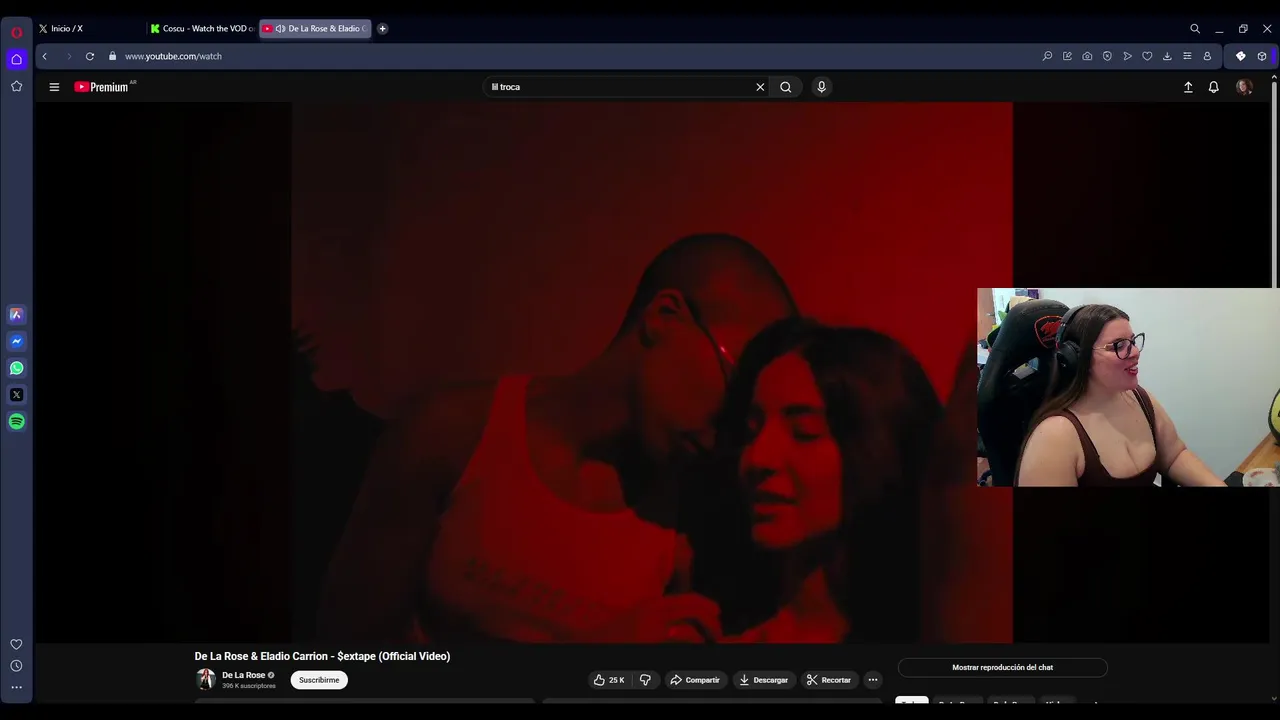Open the Opera menu logo

[16, 32]
